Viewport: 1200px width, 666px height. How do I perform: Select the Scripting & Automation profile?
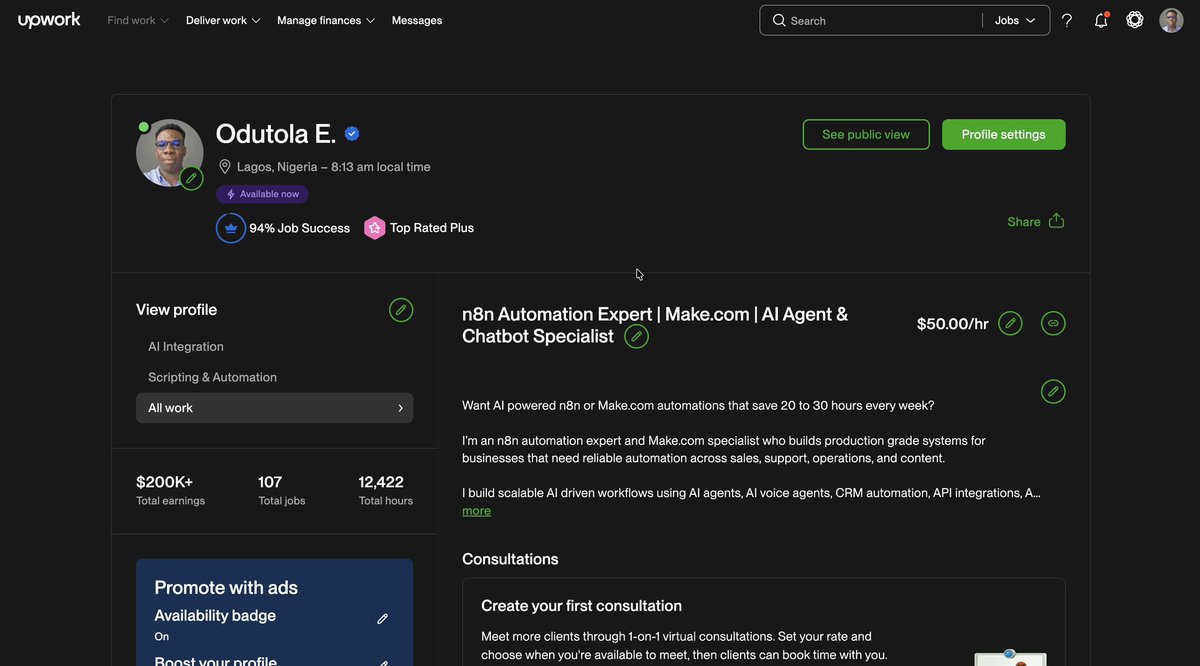[212, 377]
